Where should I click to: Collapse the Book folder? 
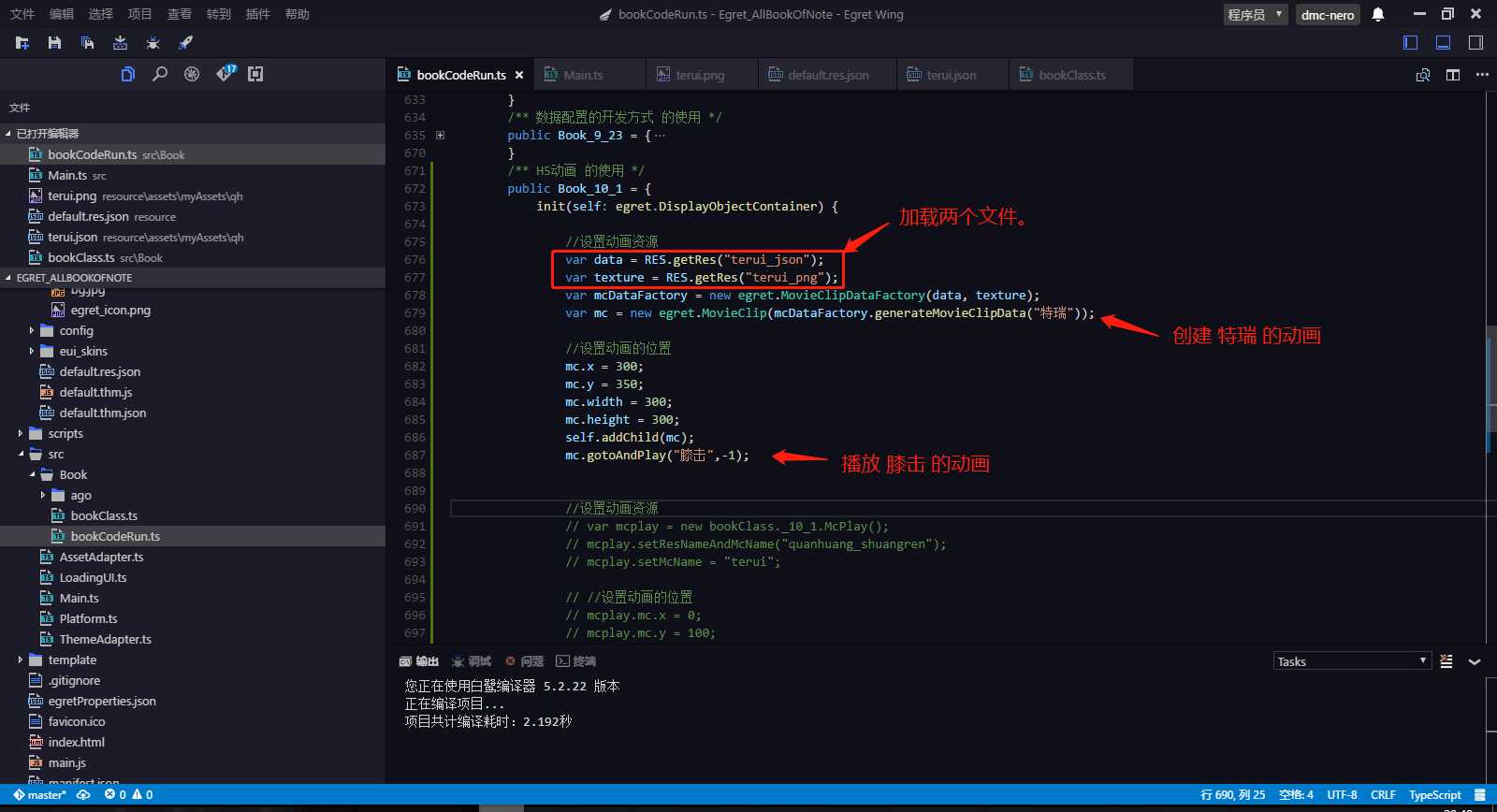[x=31, y=474]
